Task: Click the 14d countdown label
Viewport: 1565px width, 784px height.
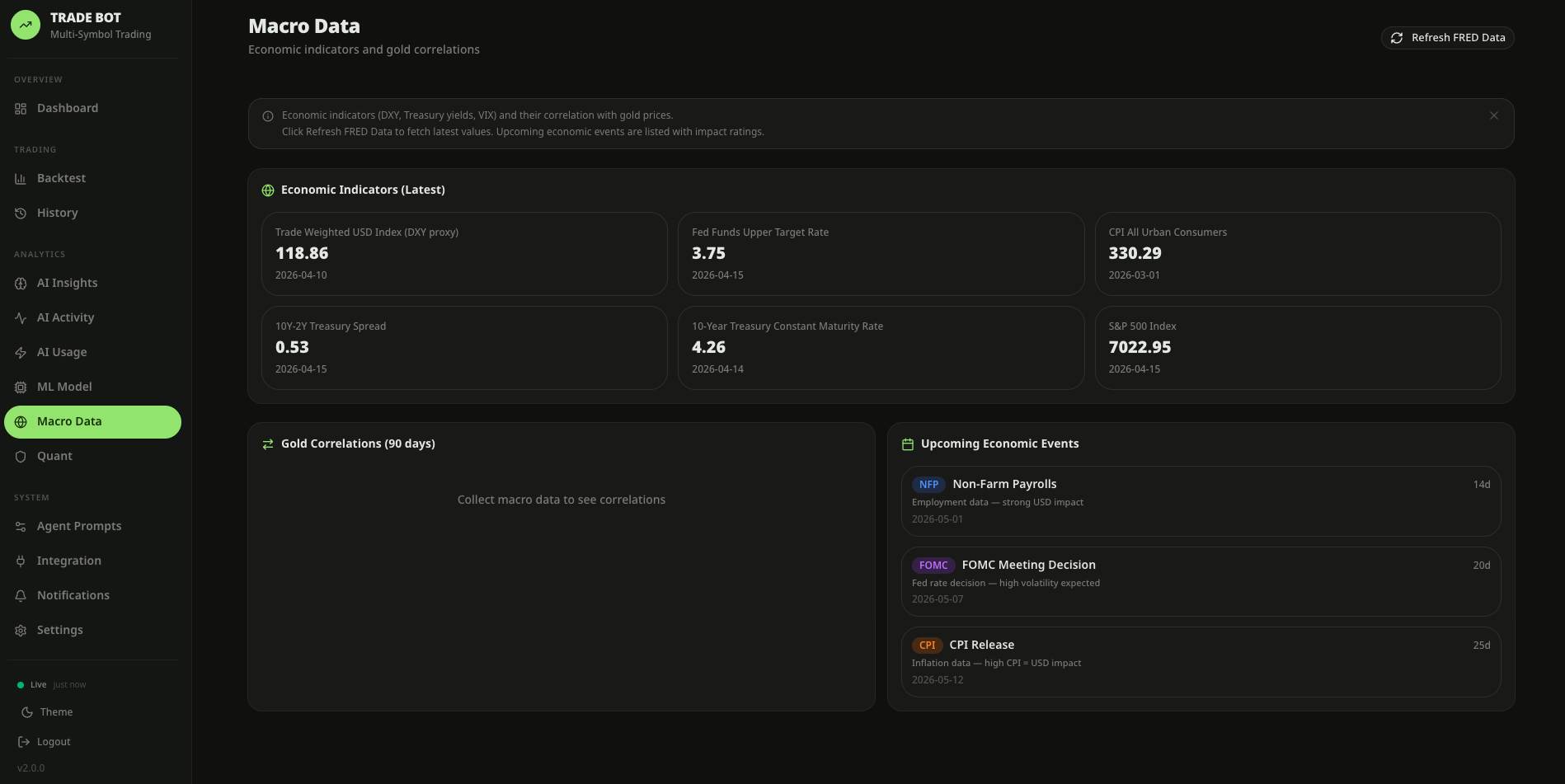Action: coord(1482,485)
